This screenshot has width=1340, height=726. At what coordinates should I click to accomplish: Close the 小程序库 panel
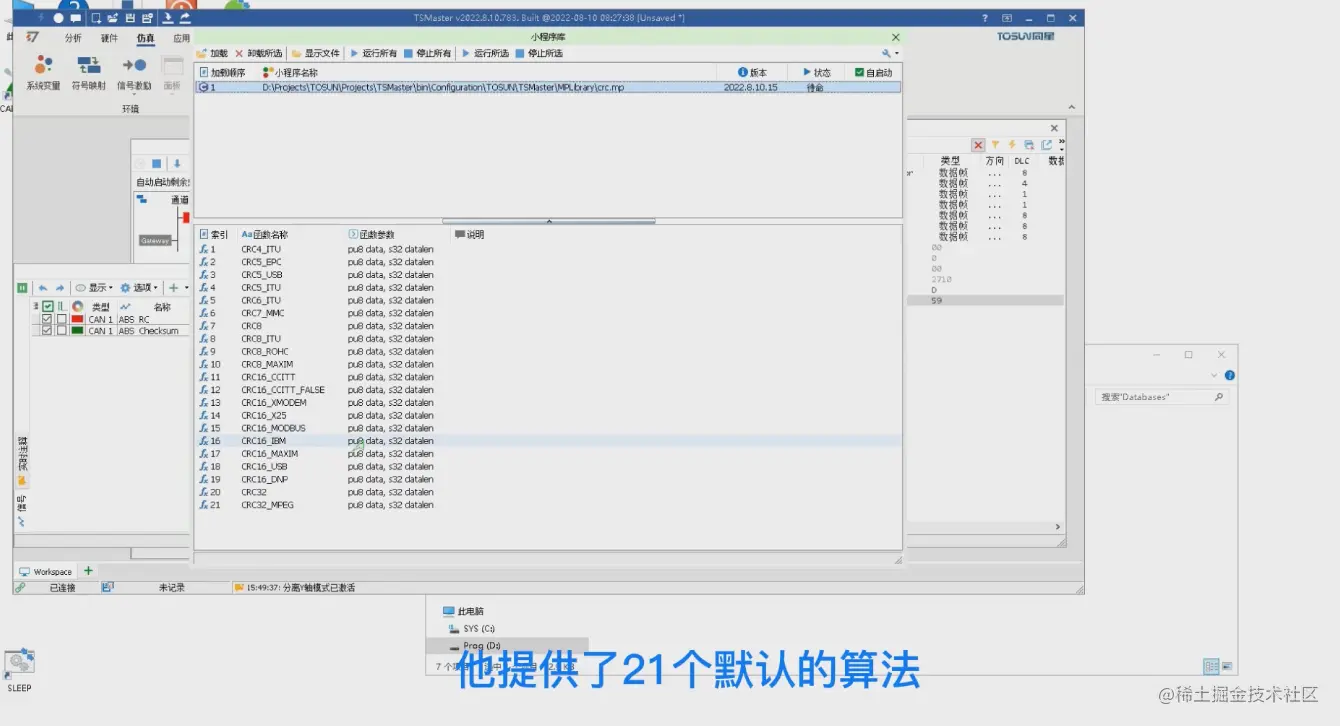(x=895, y=37)
